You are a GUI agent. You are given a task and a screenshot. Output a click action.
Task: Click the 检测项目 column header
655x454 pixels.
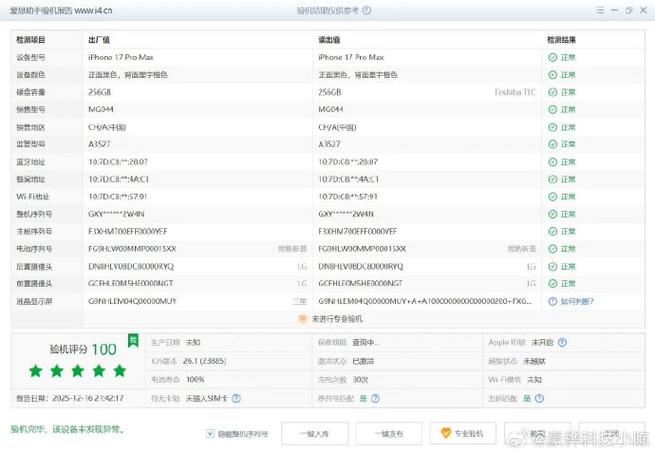tap(30, 40)
